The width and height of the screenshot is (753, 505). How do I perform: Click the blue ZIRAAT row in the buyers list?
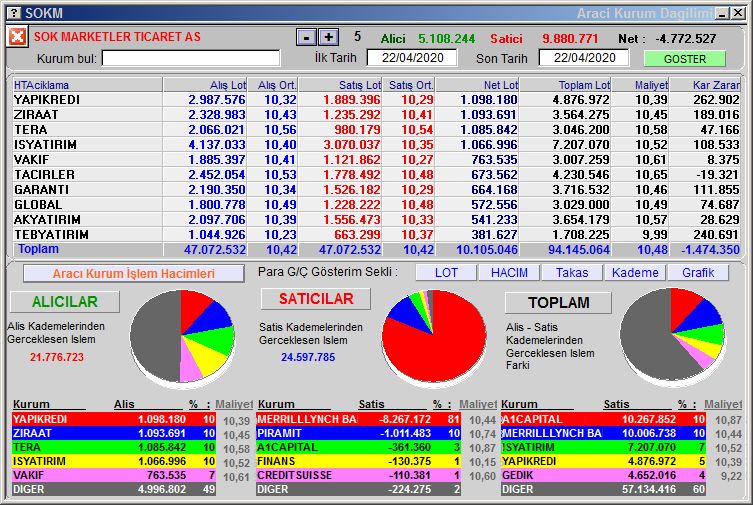114,433
